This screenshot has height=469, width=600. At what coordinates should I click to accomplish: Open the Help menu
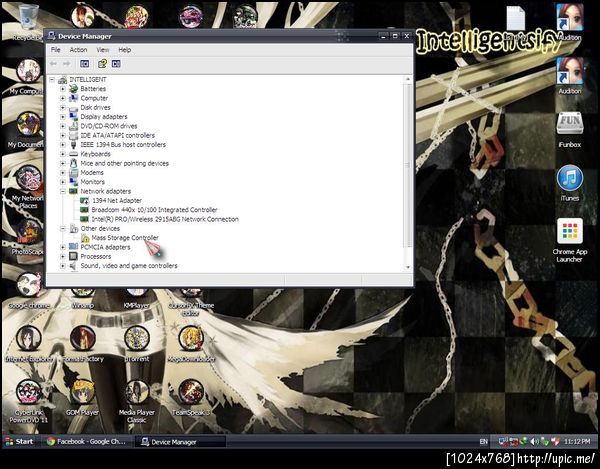click(125, 50)
